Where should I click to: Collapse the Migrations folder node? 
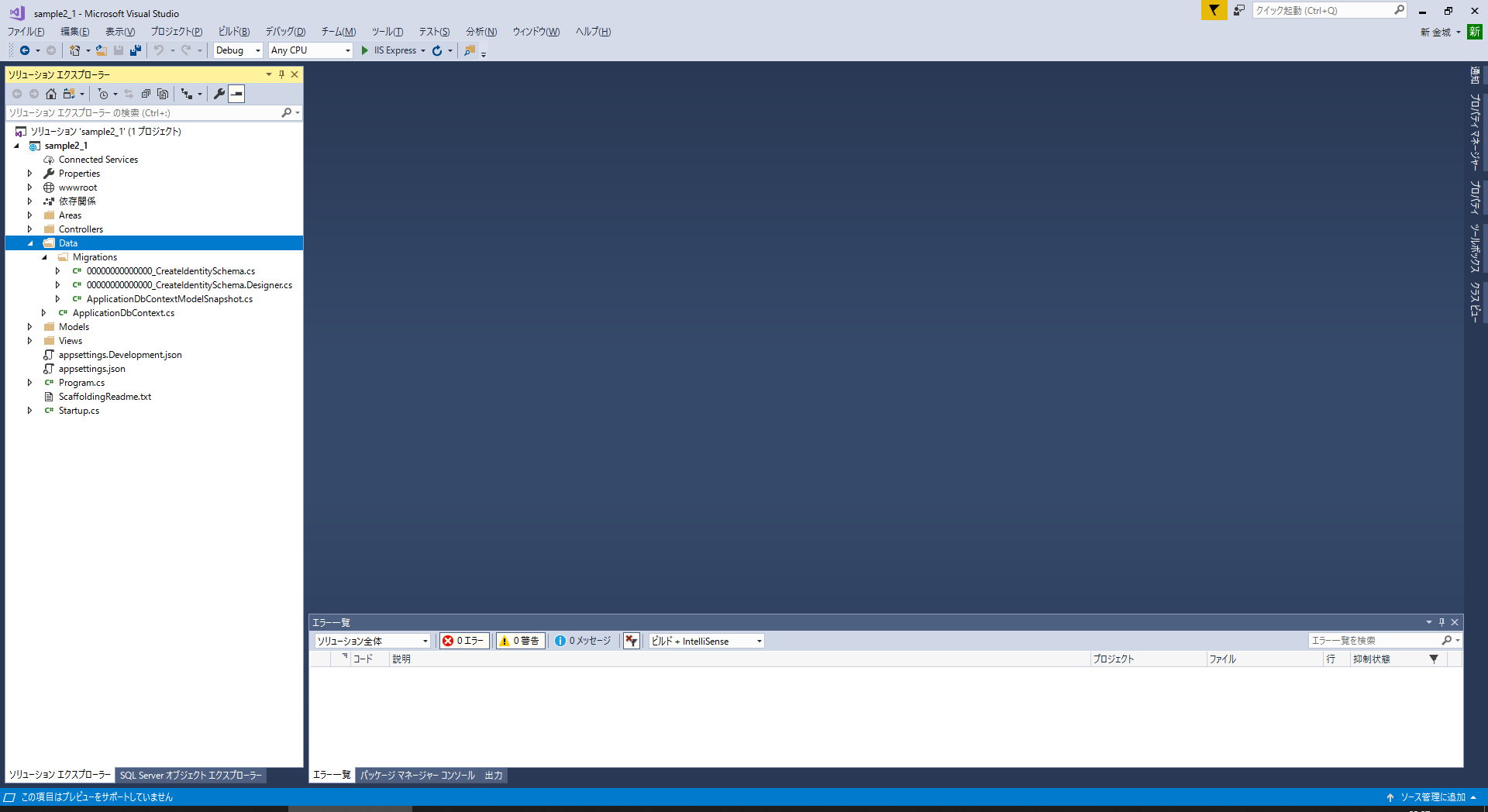[45, 257]
